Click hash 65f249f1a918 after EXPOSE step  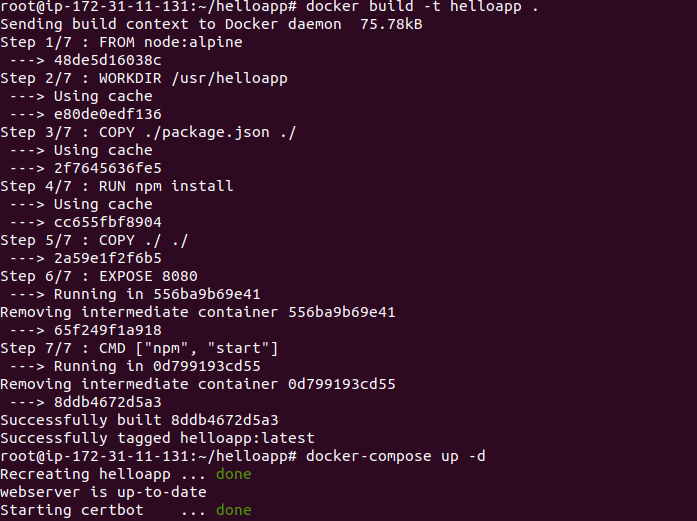click(x=108, y=330)
